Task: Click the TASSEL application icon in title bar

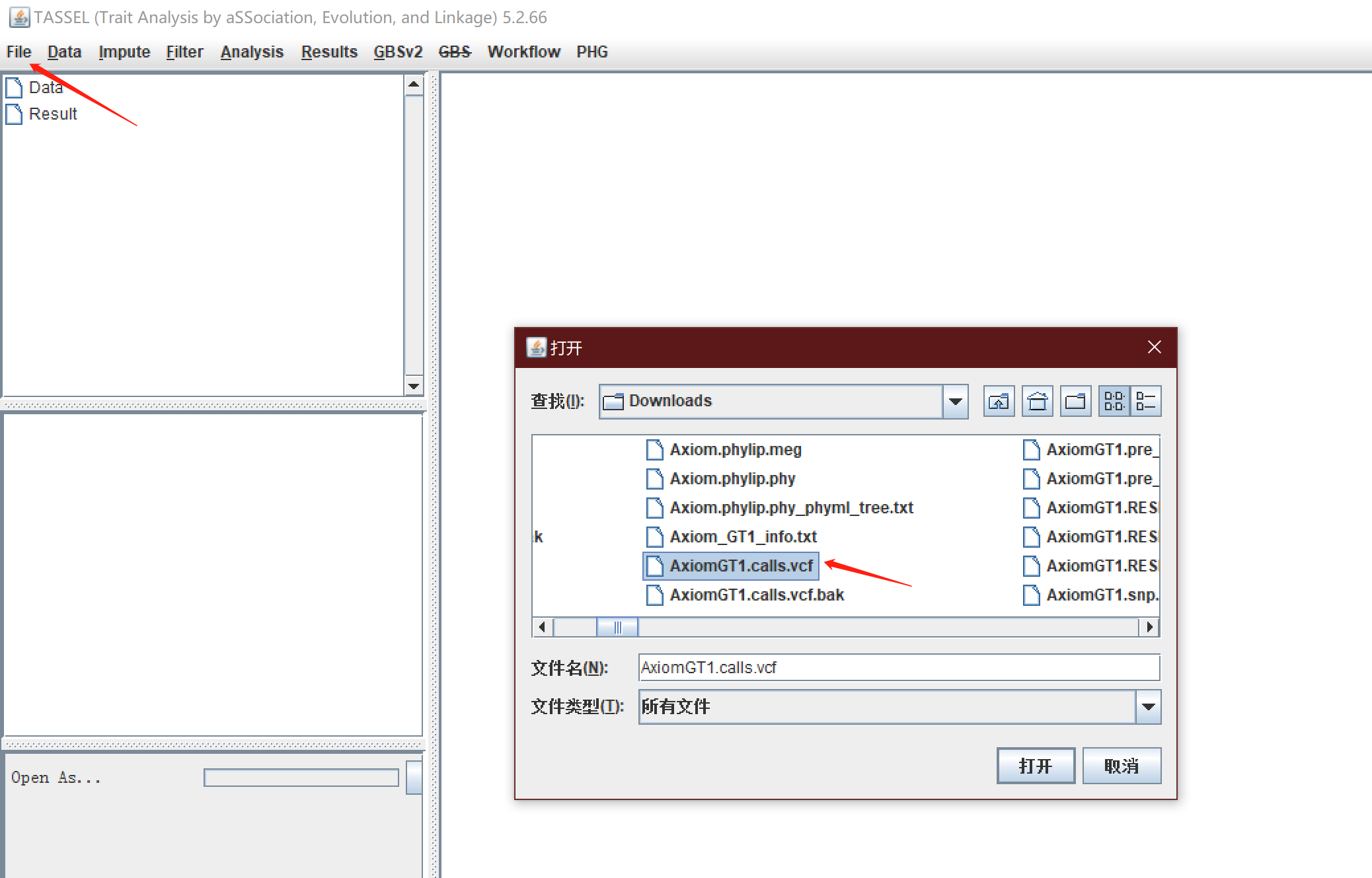Action: [x=19, y=17]
